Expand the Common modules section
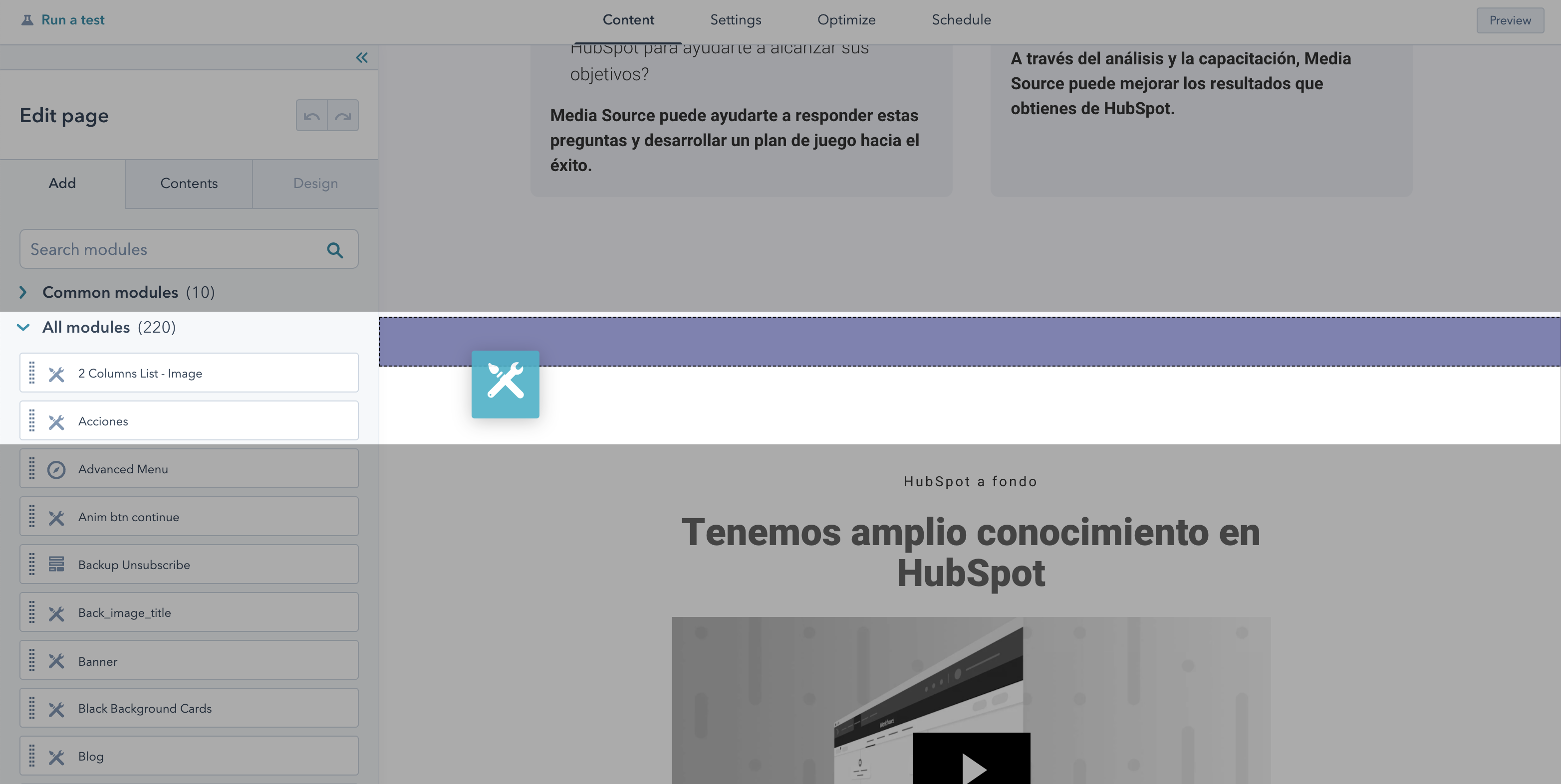Screen dimensions: 1561x784 point(22,292)
